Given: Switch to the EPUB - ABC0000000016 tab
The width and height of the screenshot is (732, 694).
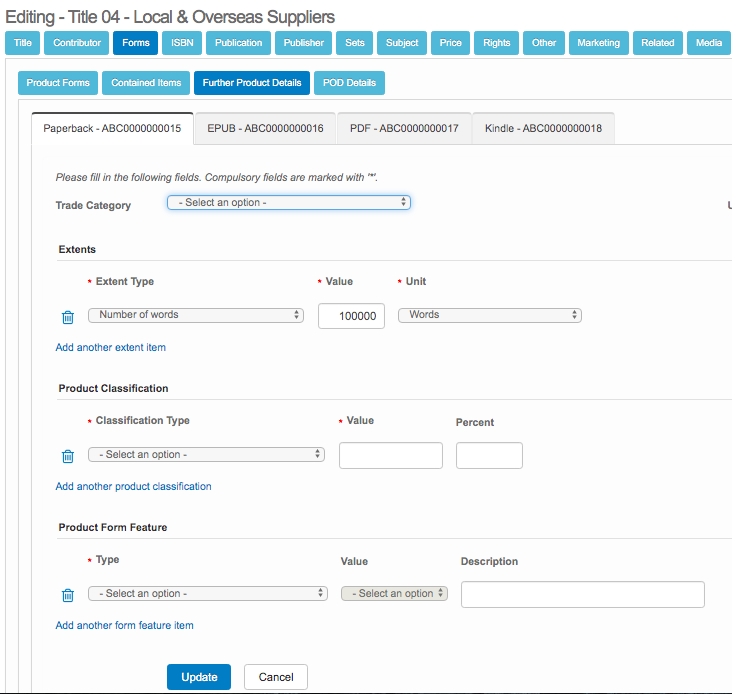Looking at the screenshot, I should pos(265,129).
